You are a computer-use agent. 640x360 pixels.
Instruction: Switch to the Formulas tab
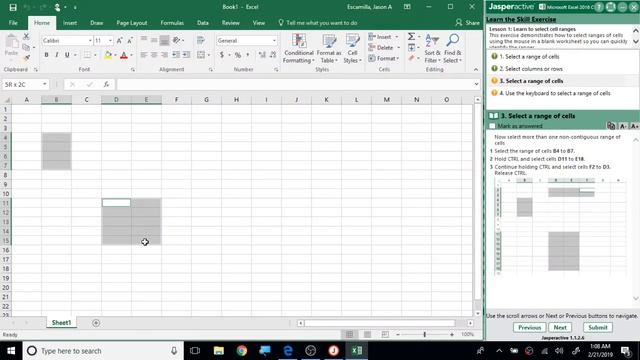[172, 23]
